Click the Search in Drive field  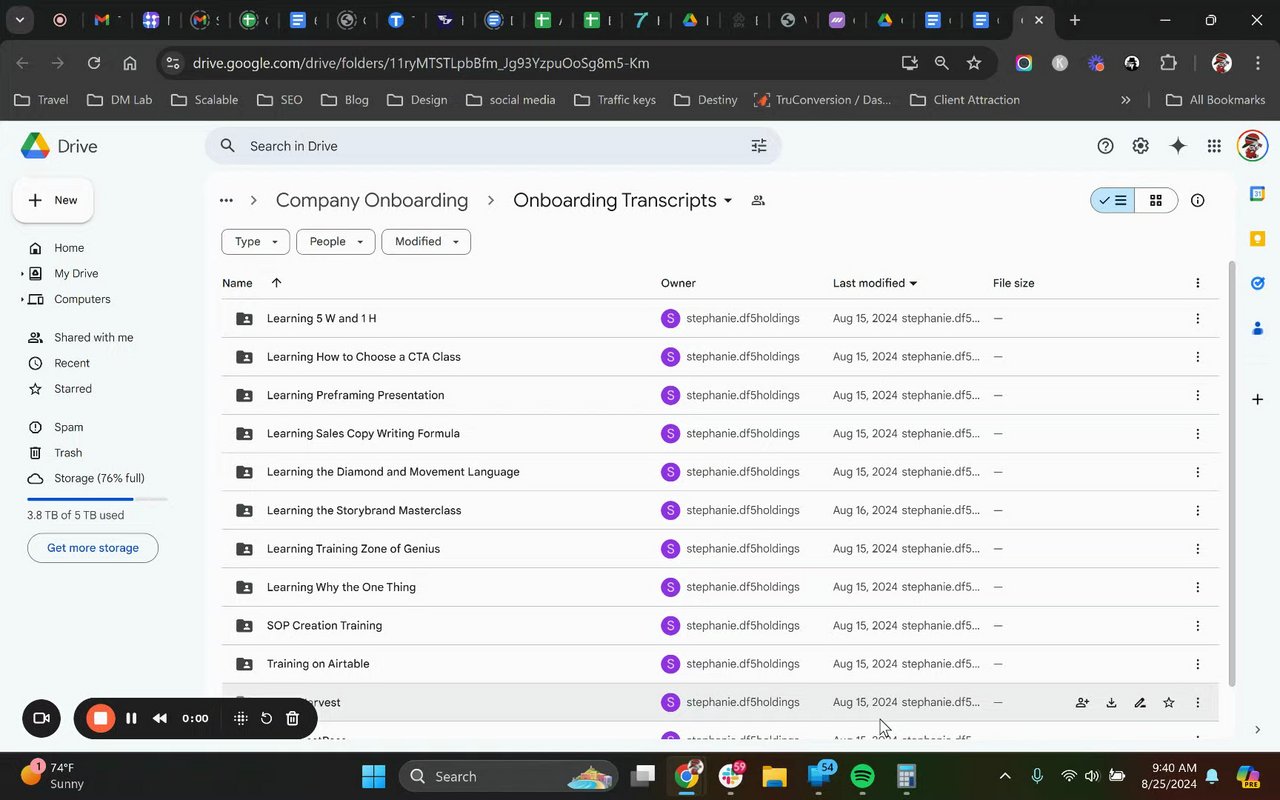[x=480, y=146]
